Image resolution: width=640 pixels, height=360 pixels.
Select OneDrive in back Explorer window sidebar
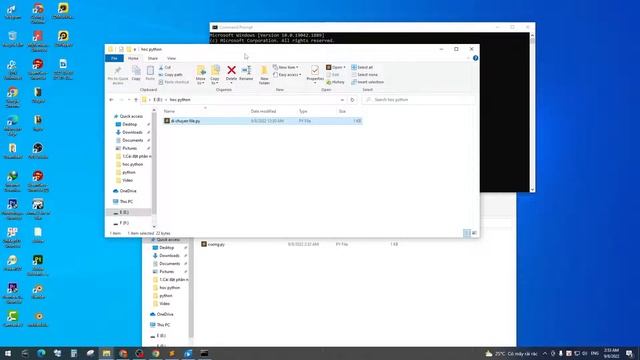162,314
